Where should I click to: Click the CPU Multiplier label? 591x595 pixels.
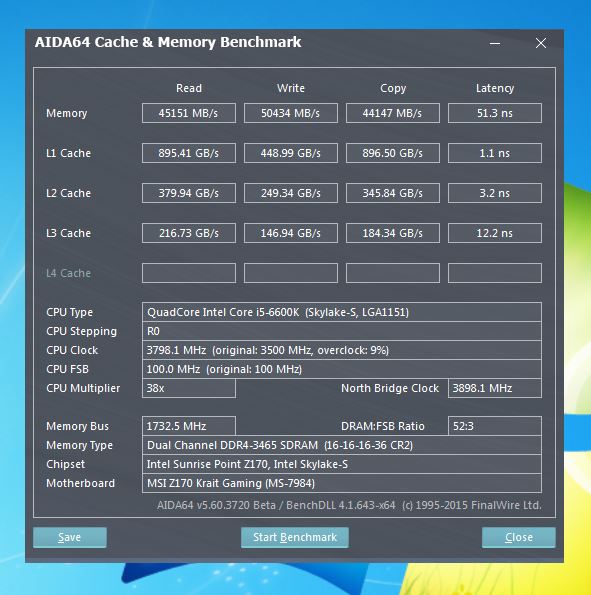pyautogui.click(x=83, y=388)
